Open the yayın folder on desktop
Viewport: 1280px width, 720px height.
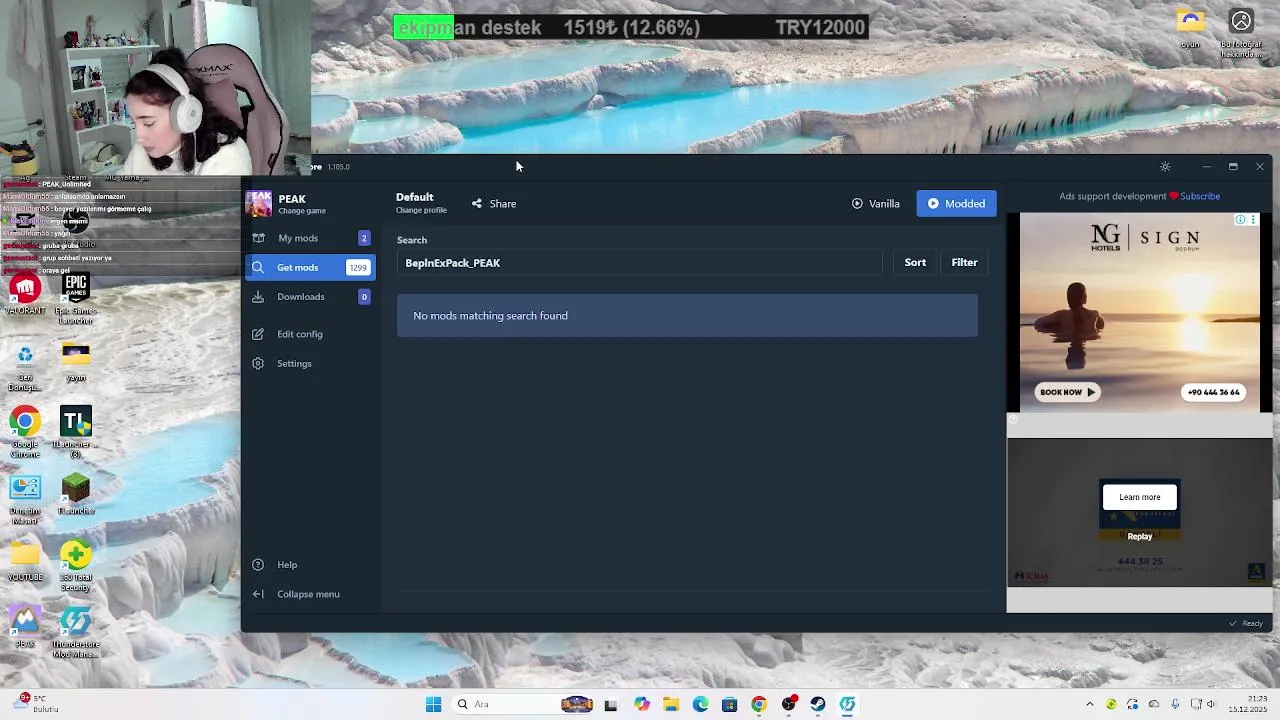click(x=76, y=362)
